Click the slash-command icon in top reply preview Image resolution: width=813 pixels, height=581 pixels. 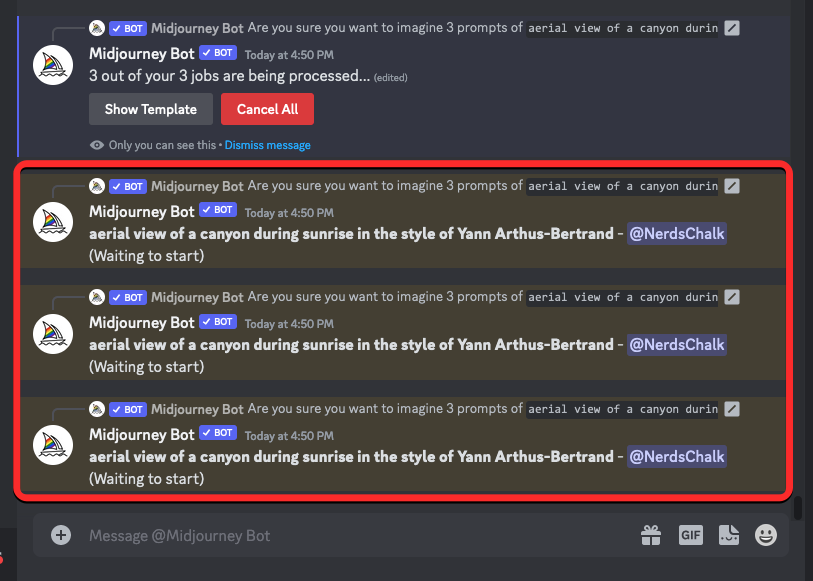pos(732,28)
